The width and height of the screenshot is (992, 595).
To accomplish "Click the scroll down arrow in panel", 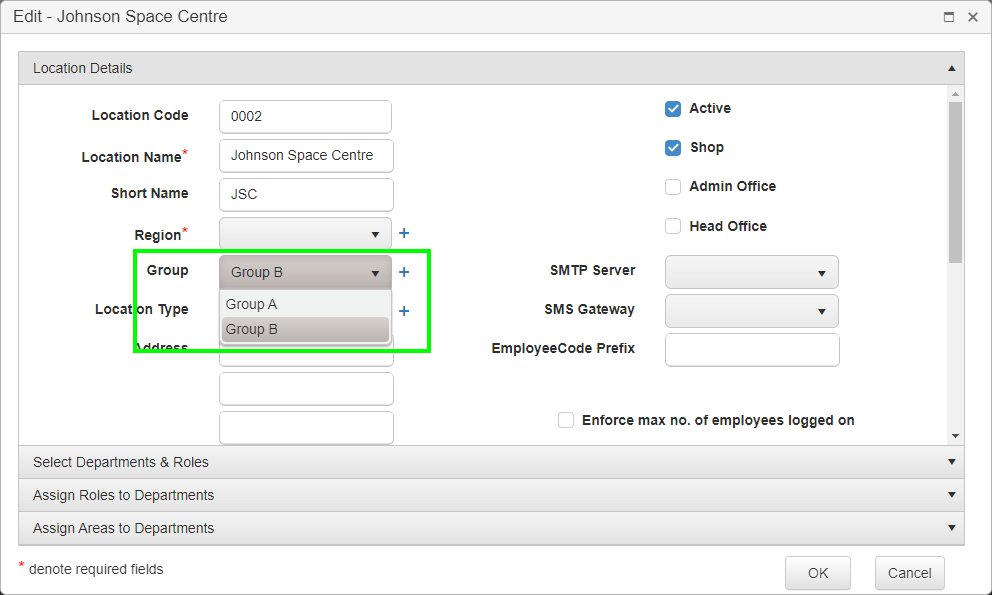I will (x=955, y=436).
